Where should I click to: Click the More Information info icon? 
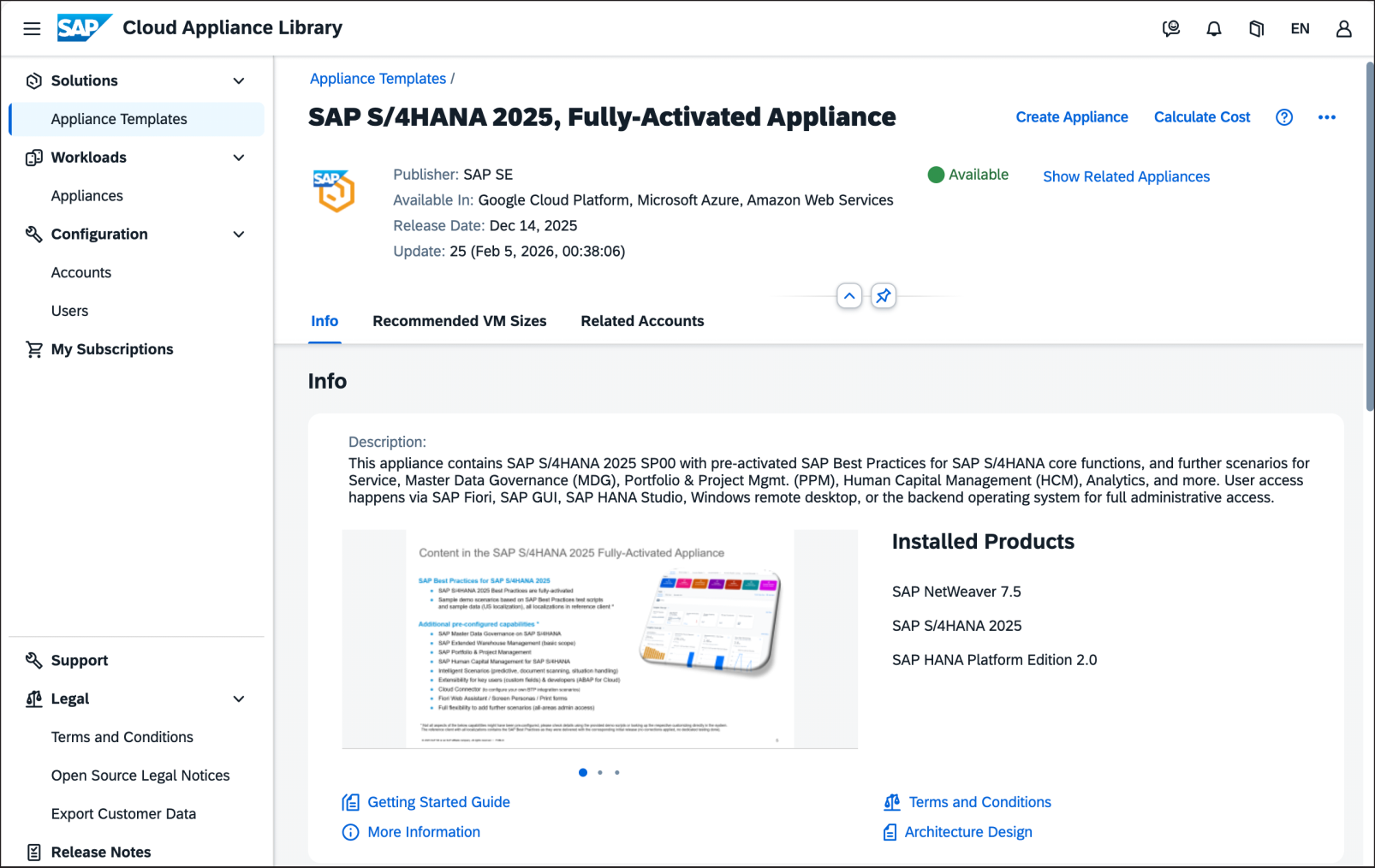[351, 832]
